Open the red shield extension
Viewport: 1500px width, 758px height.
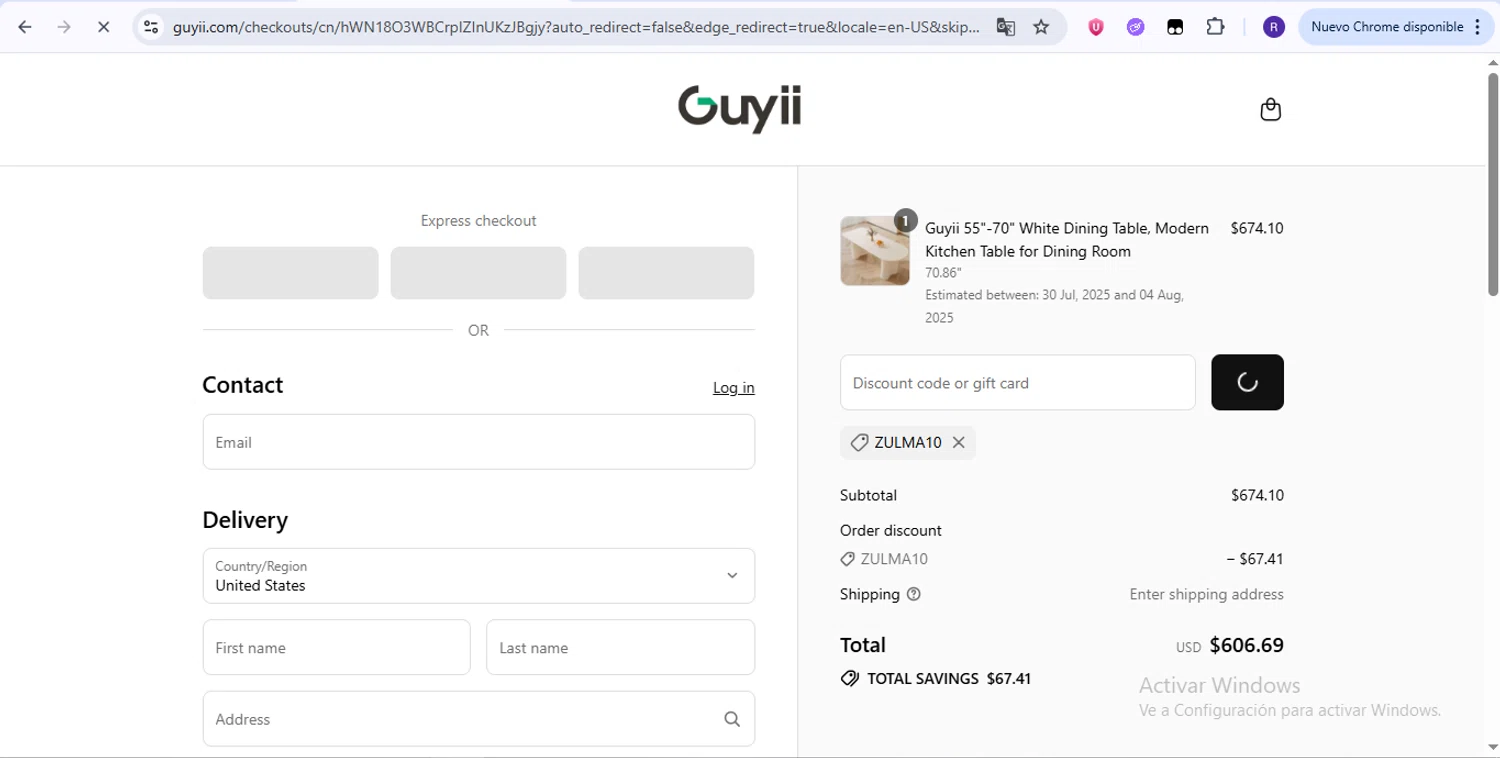(x=1096, y=27)
